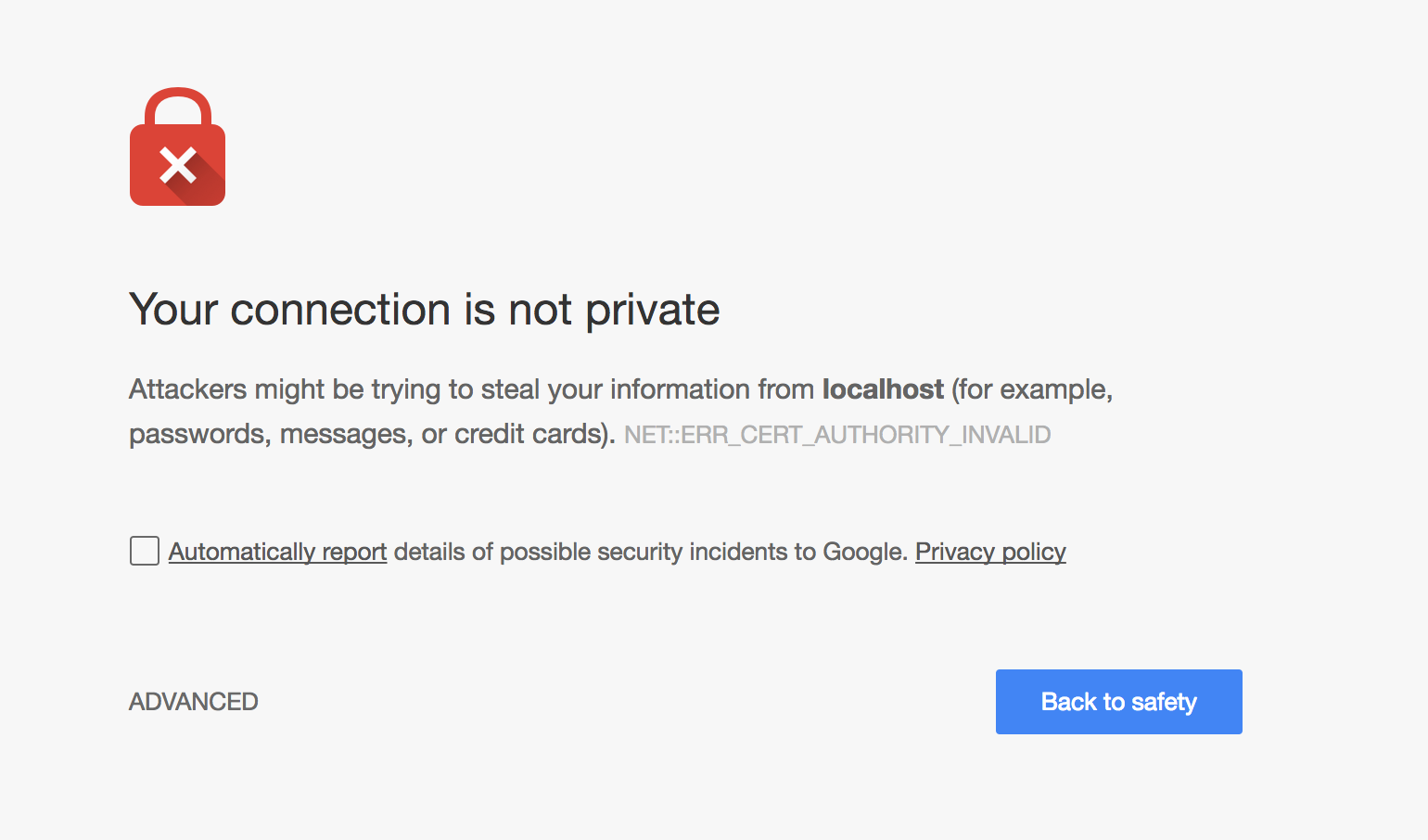This screenshot has width=1428, height=840.
Task: Open the Privacy policy link
Action: pos(990,552)
